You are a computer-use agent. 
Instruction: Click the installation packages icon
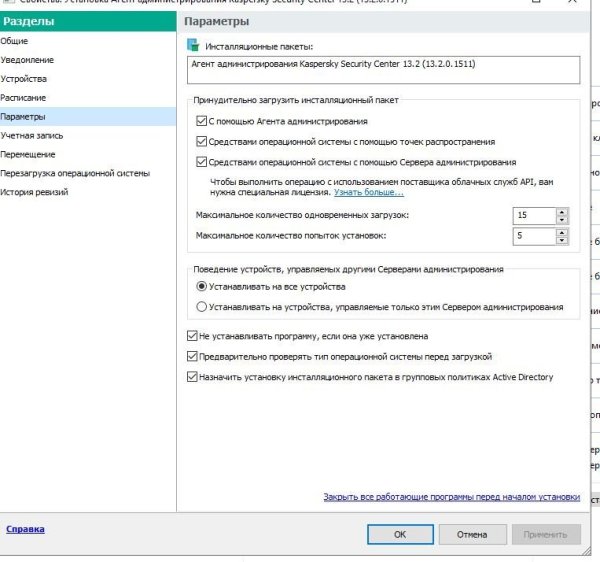point(193,46)
